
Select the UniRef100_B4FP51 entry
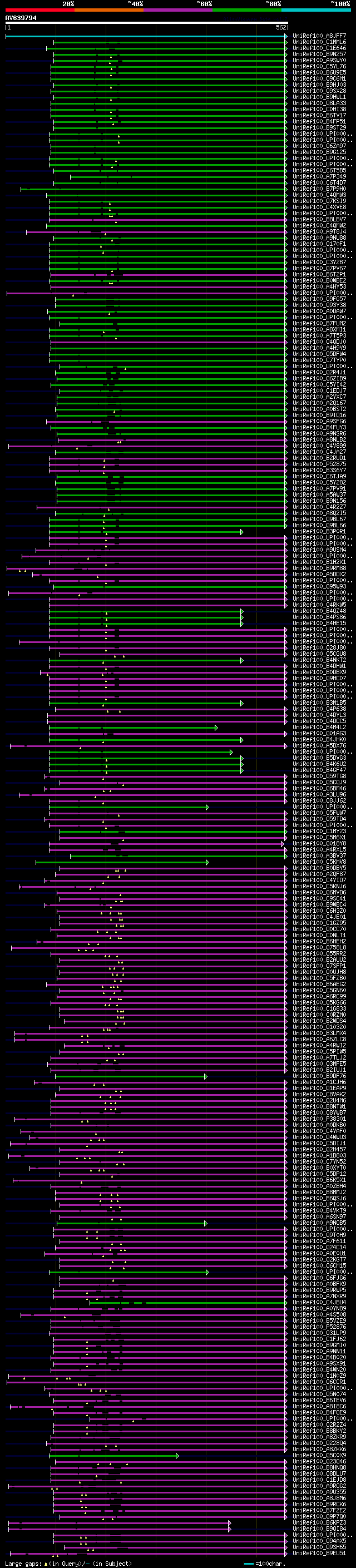click(319, 122)
